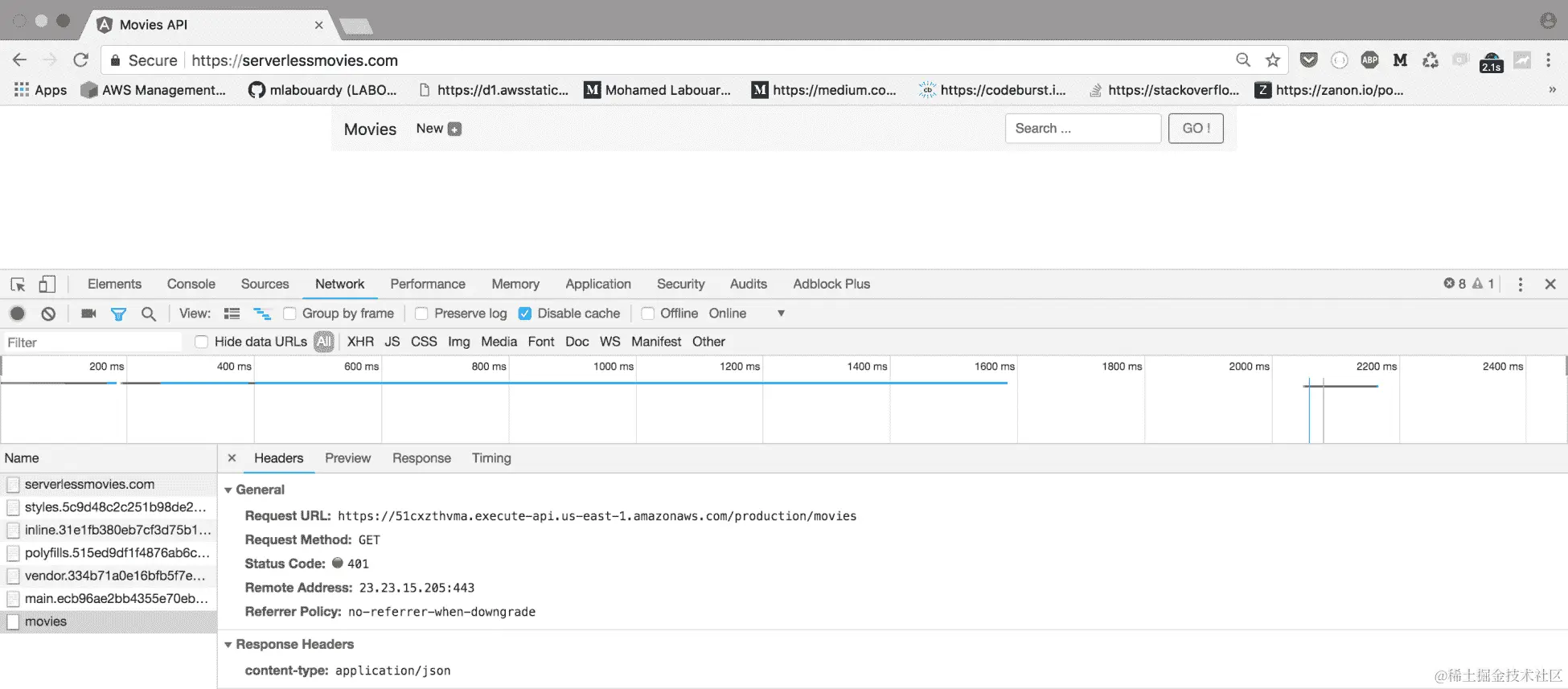The image size is (1568, 689).
Task: Close the Movies API browser tab
Action: pyautogui.click(x=318, y=25)
